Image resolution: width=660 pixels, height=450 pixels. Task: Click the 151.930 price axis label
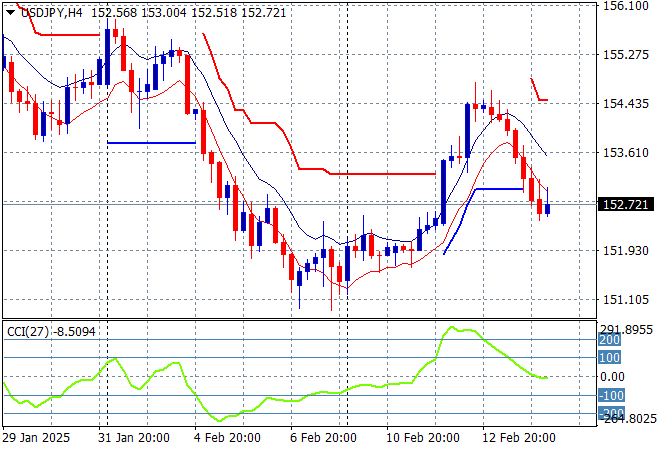click(626, 251)
